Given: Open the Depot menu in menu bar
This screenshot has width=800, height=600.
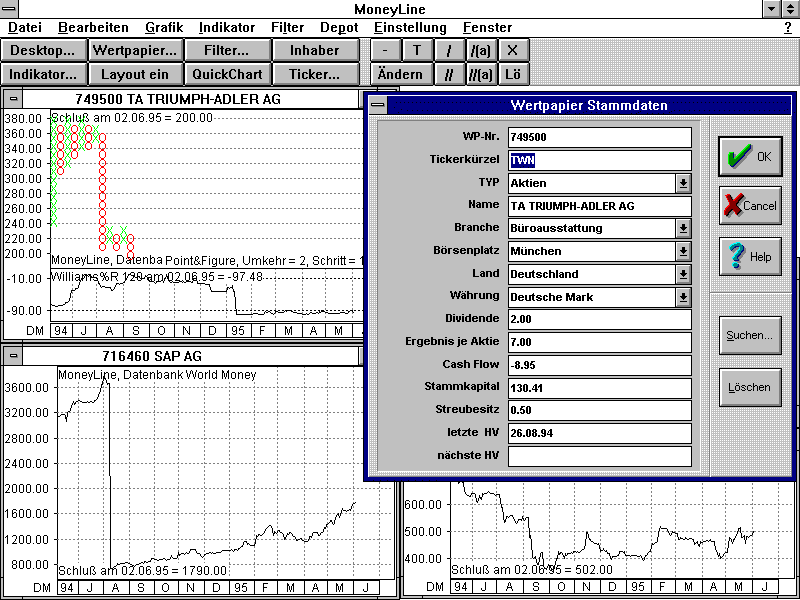Looking at the screenshot, I should 339,27.
